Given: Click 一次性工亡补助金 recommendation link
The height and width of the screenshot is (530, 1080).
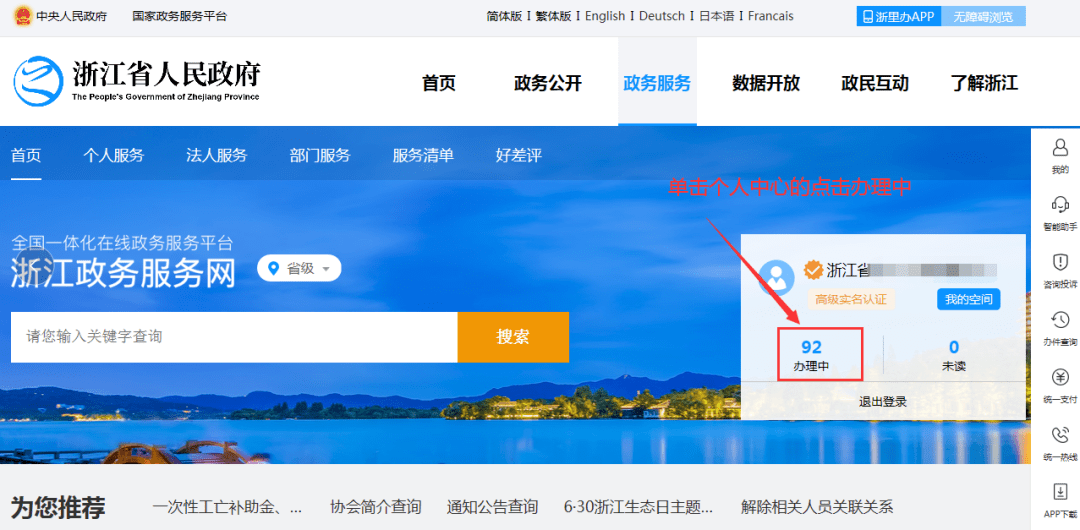Looking at the screenshot, I should 227,507.
